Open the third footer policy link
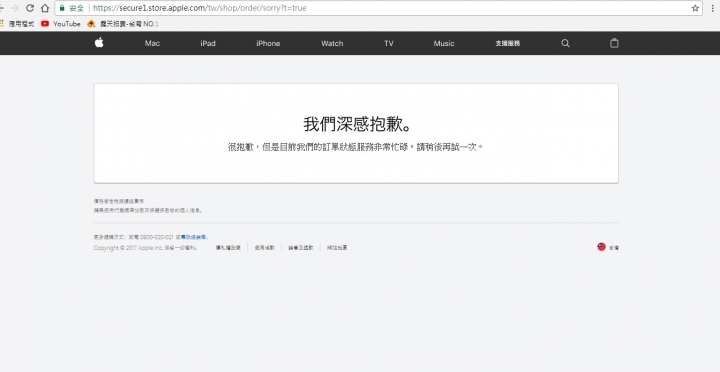 coord(301,248)
